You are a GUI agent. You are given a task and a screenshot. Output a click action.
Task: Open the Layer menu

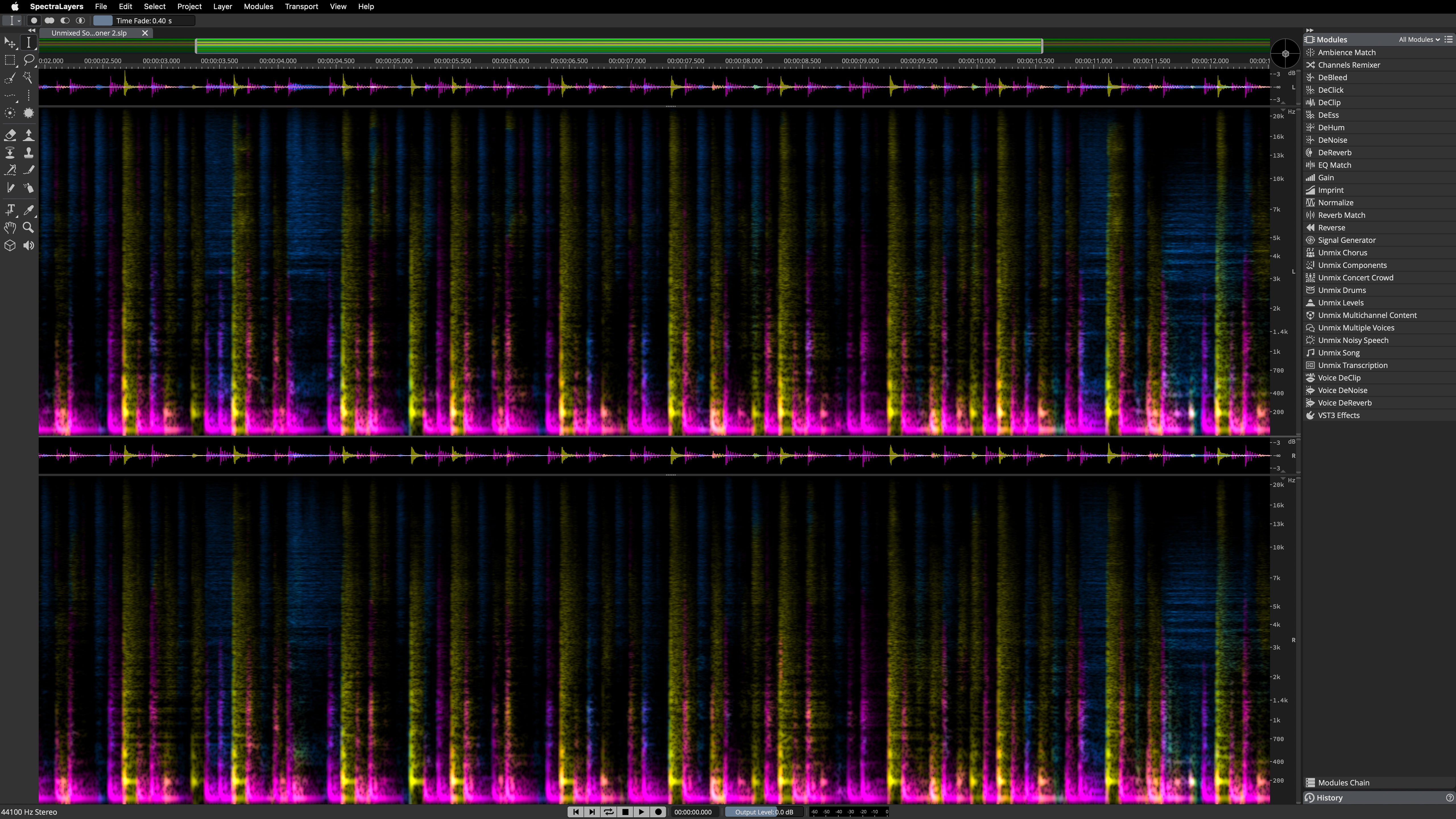click(x=222, y=6)
